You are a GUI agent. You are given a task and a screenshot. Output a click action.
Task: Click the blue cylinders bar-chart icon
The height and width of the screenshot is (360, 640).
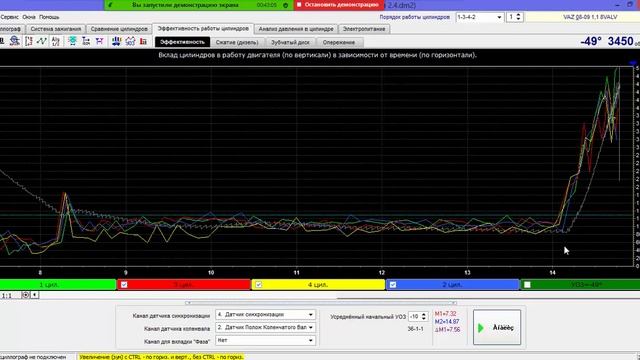tap(116, 41)
